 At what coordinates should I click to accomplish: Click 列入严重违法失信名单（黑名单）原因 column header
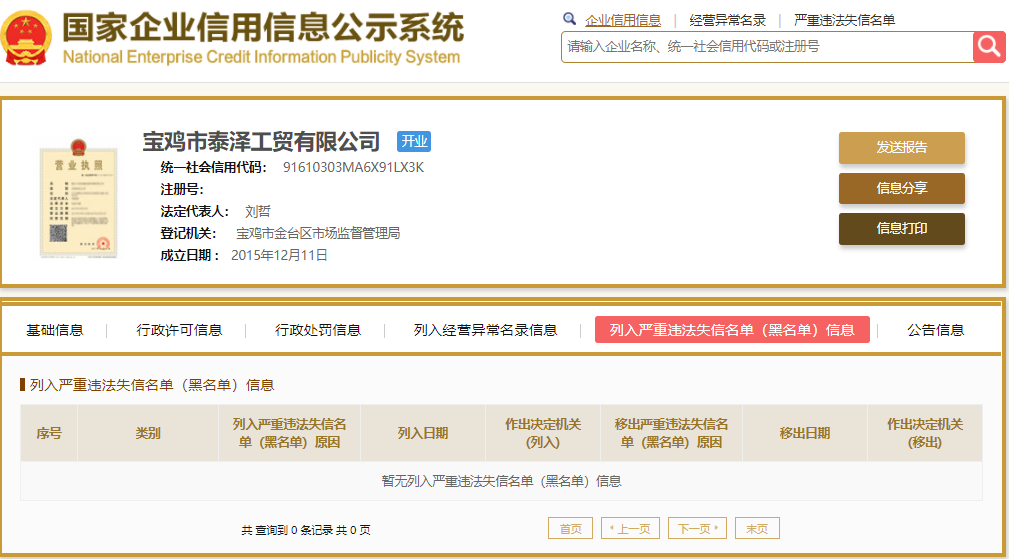pyautogui.click(x=290, y=433)
